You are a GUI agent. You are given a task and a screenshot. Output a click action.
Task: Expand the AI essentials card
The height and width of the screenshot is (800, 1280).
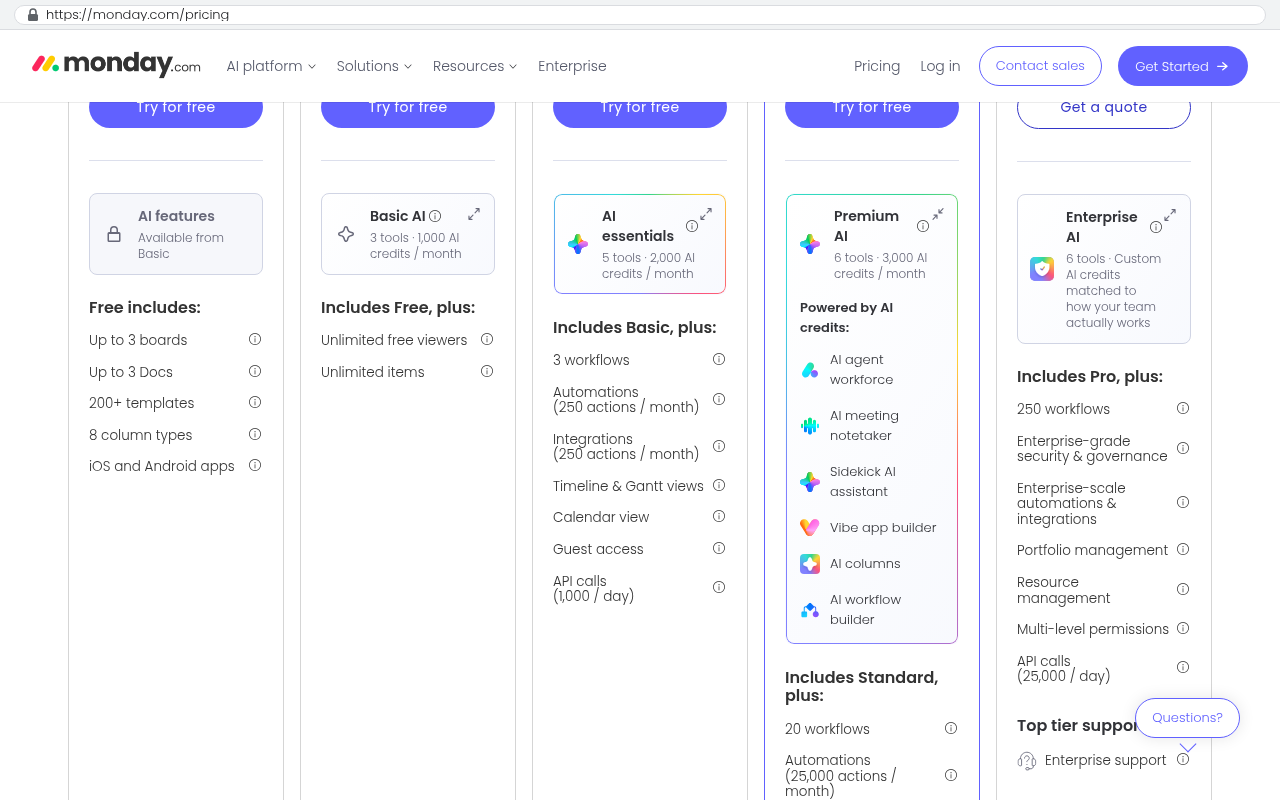coord(706,214)
